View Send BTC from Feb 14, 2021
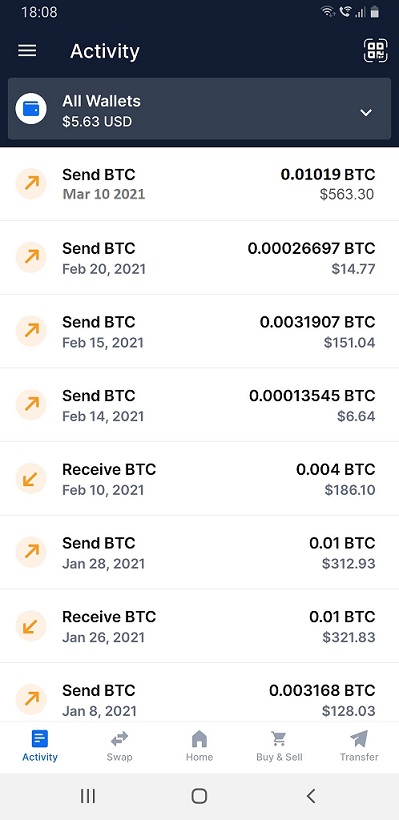This screenshot has width=399, height=820. point(199,405)
